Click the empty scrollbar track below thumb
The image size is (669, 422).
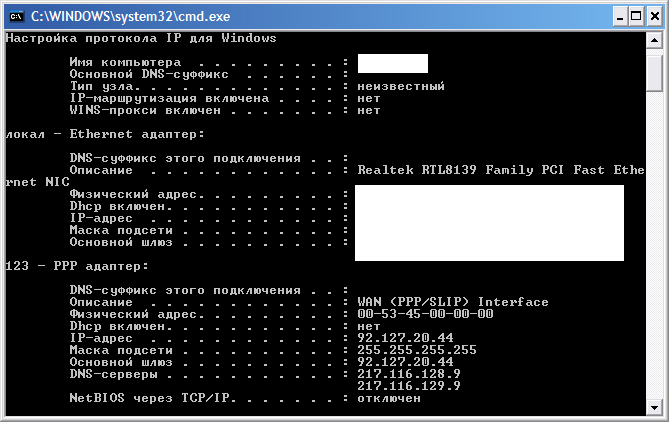click(x=654, y=245)
